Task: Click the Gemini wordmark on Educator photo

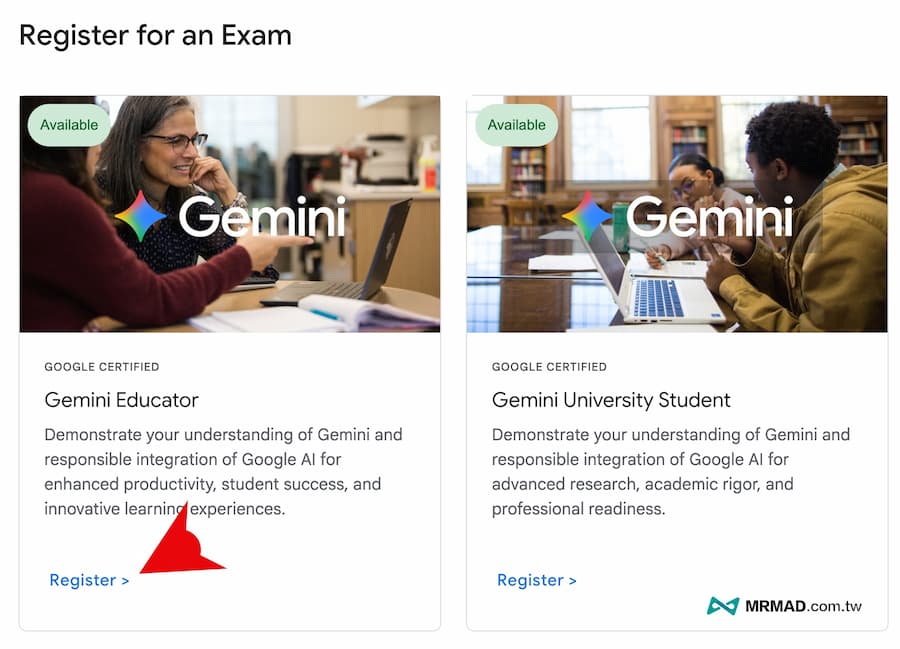Action: 262,217
